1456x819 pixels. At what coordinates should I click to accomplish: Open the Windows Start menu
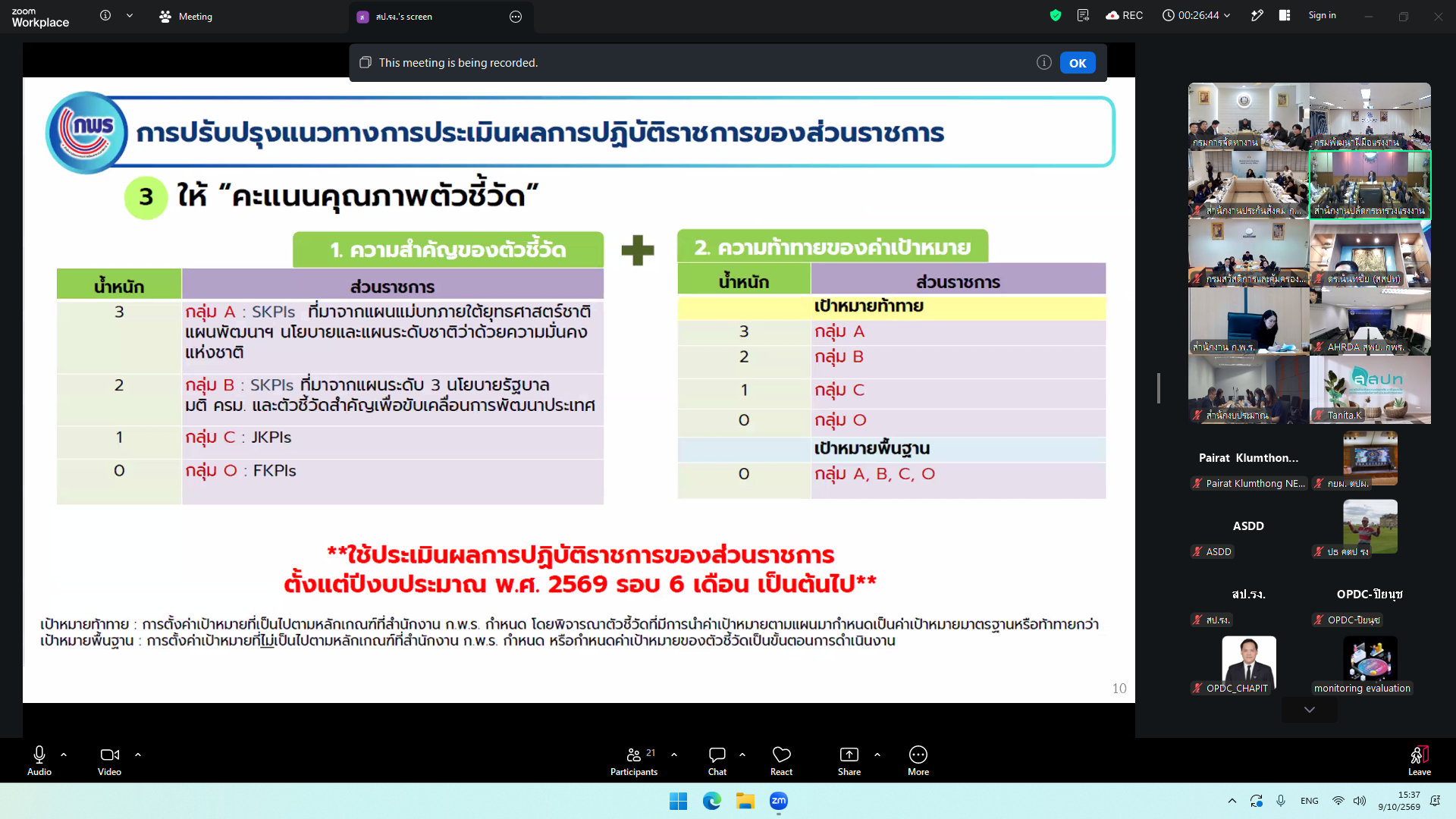678,801
